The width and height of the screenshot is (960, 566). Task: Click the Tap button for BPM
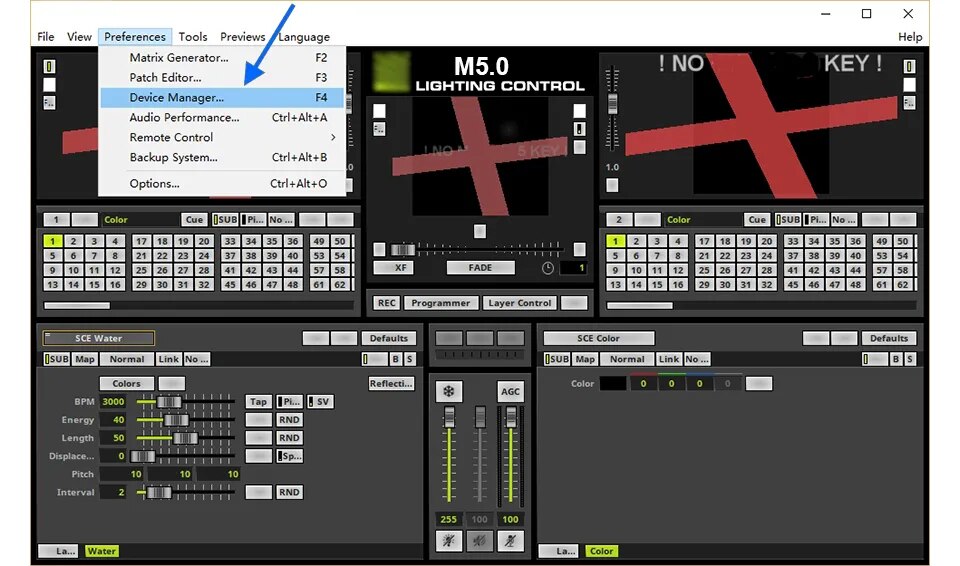(x=258, y=402)
